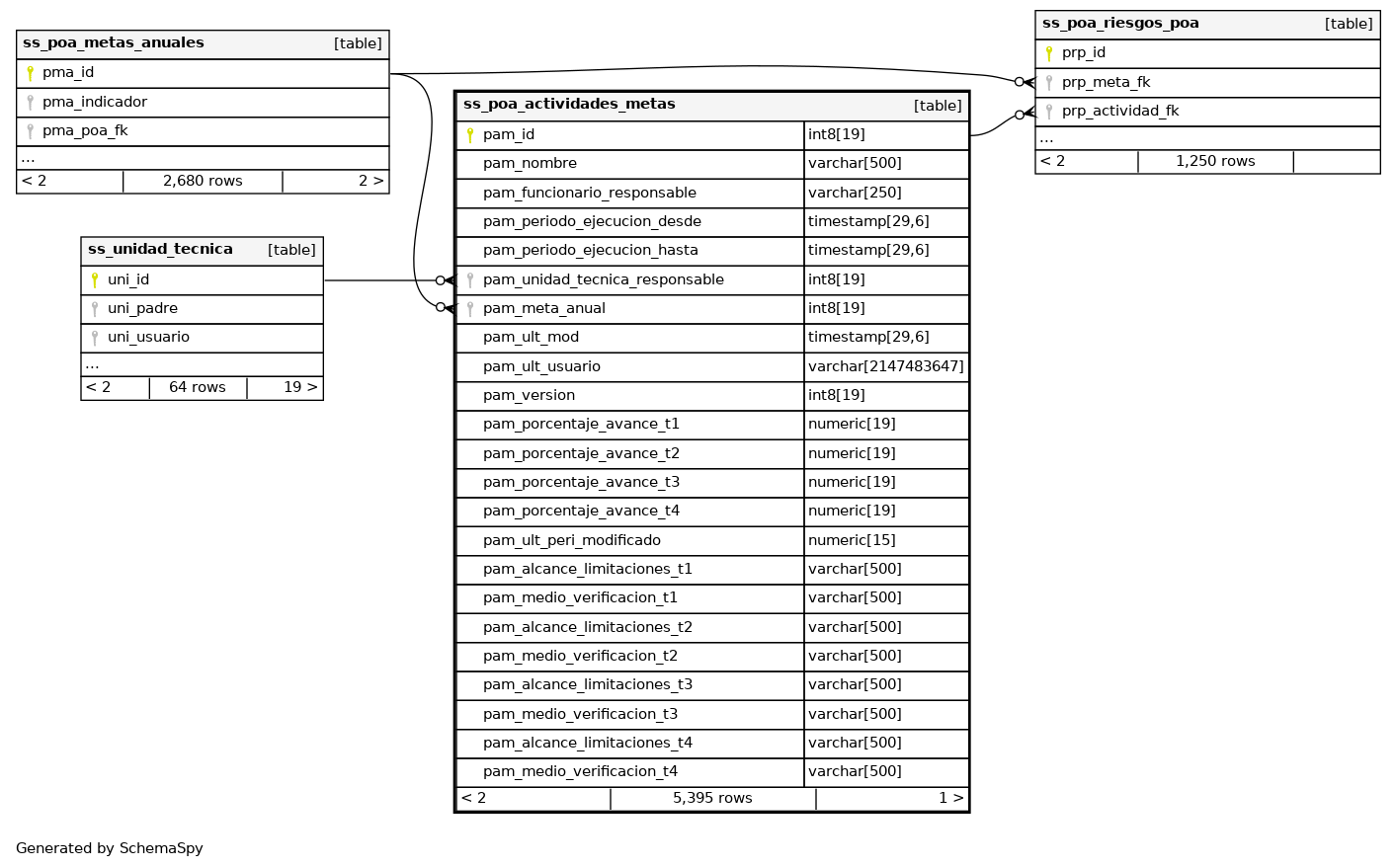Click the yellow key icon next to prp_id
1396x868 pixels.
pyautogui.click(x=1049, y=53)
